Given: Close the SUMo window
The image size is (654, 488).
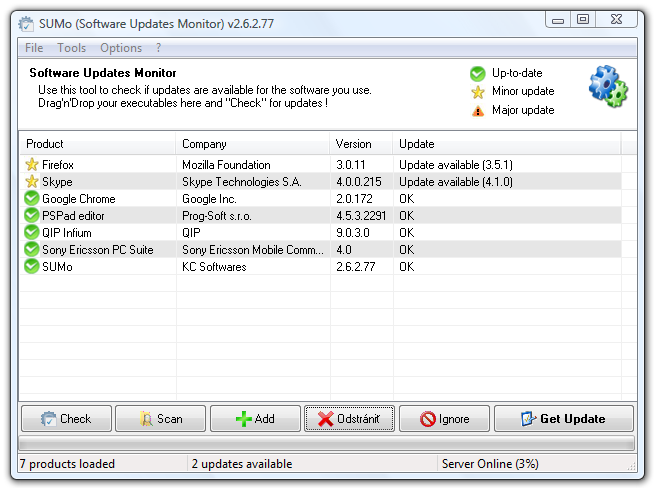Looking at the screenshot, I should coord(616,20).
